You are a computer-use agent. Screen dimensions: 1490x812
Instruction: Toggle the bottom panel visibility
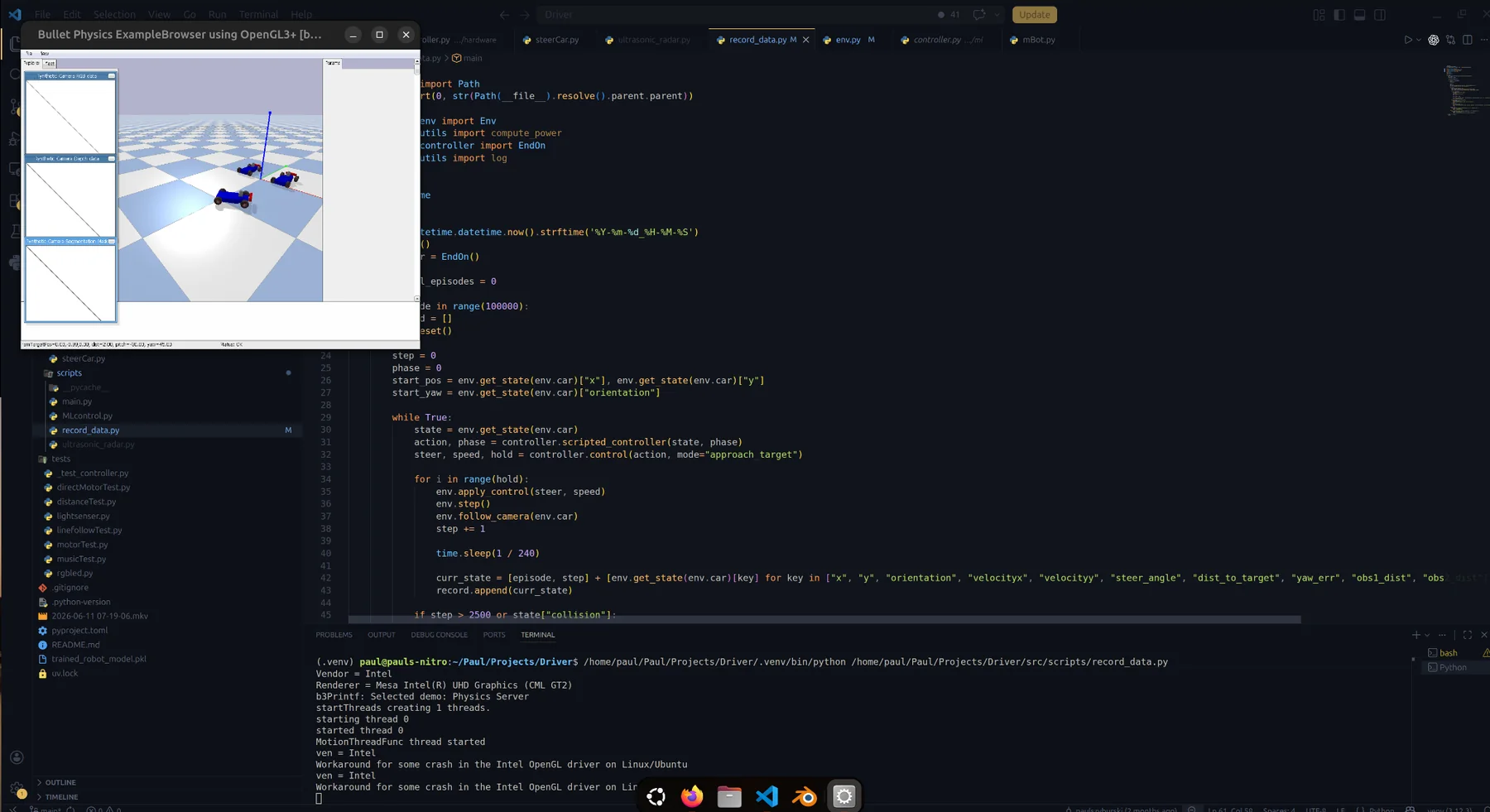click(1359, 15)
